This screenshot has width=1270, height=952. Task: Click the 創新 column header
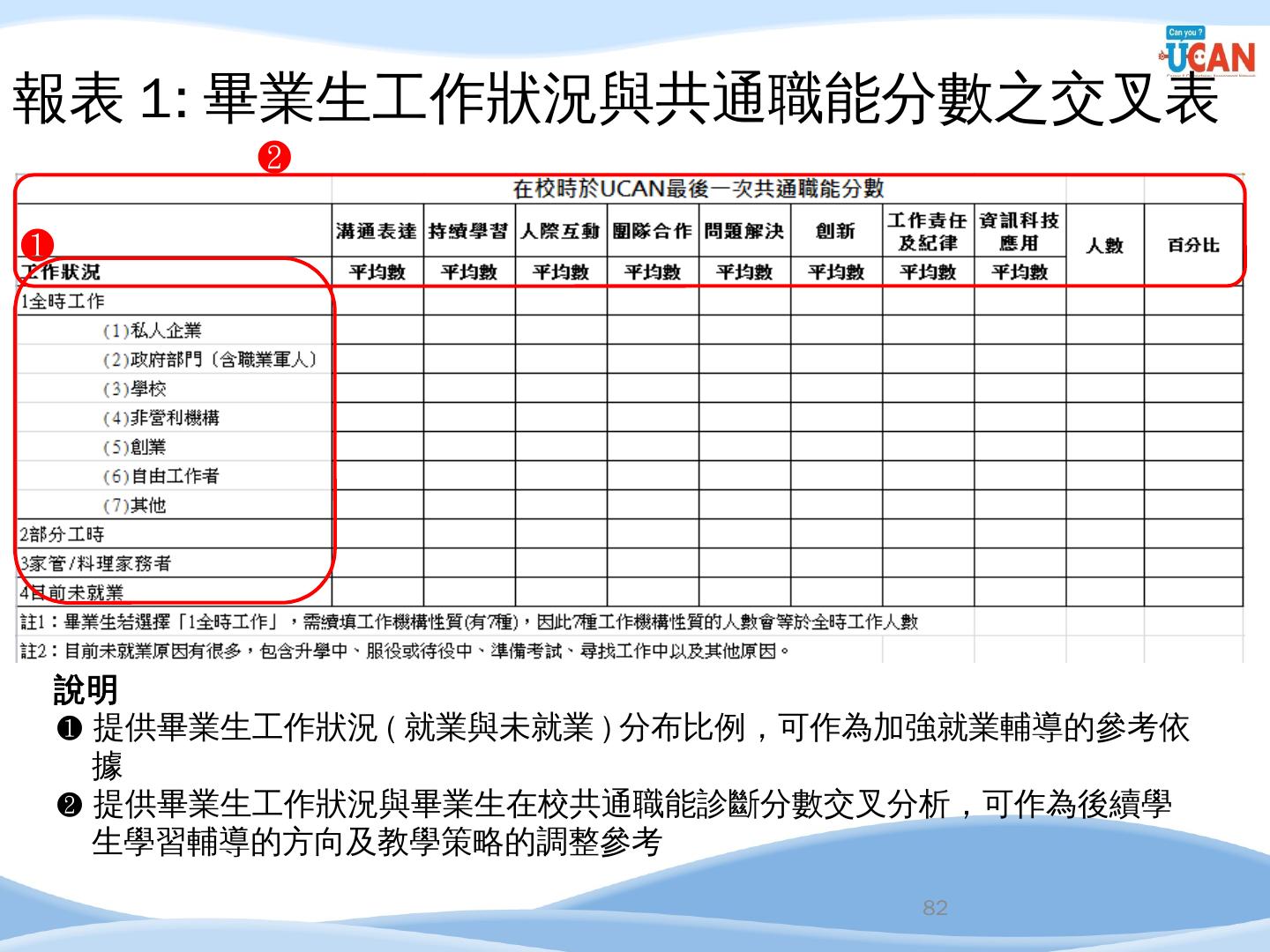pos(836,232)
